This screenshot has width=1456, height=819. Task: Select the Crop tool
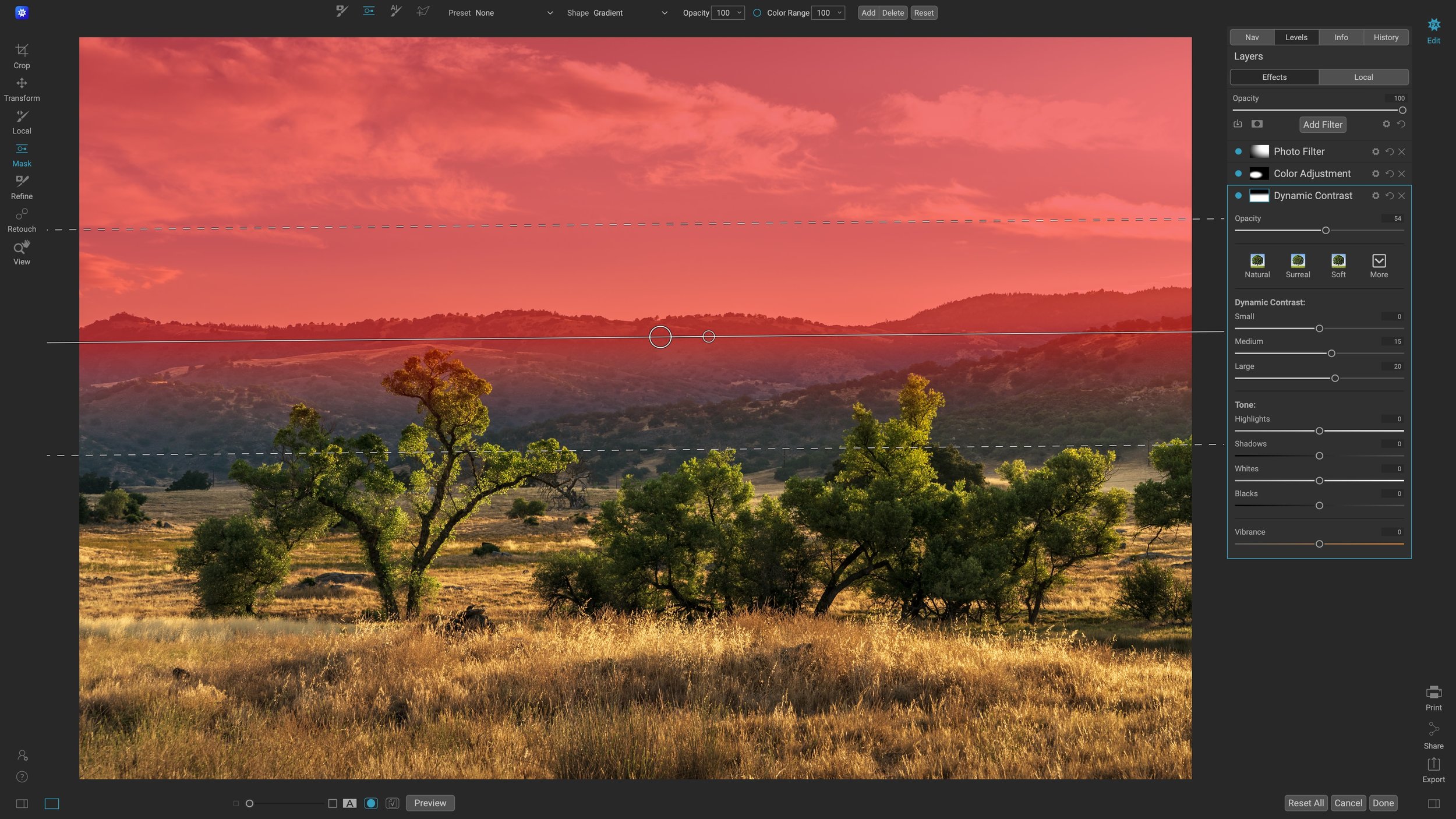coord(22,55)
